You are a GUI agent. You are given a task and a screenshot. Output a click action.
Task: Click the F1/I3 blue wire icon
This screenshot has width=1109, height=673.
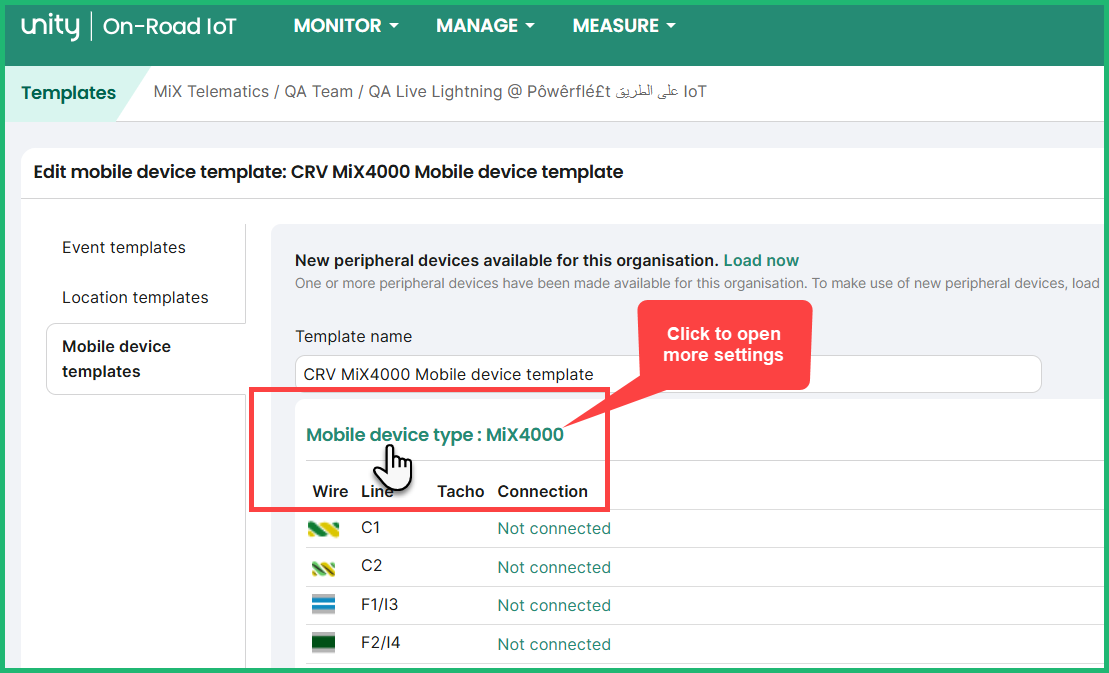click(x=323, y=604)
